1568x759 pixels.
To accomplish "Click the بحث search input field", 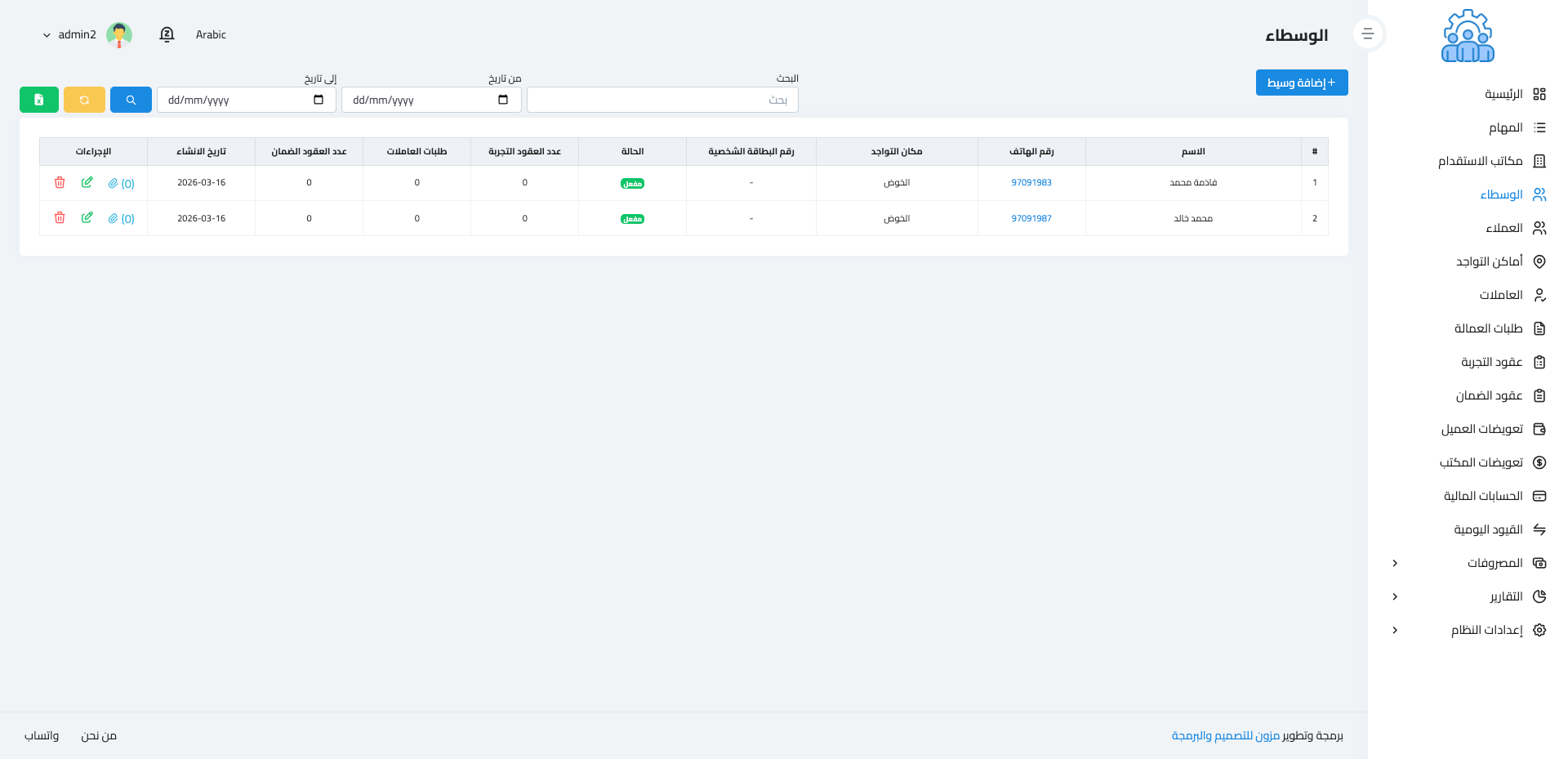I will click(661, 100).
